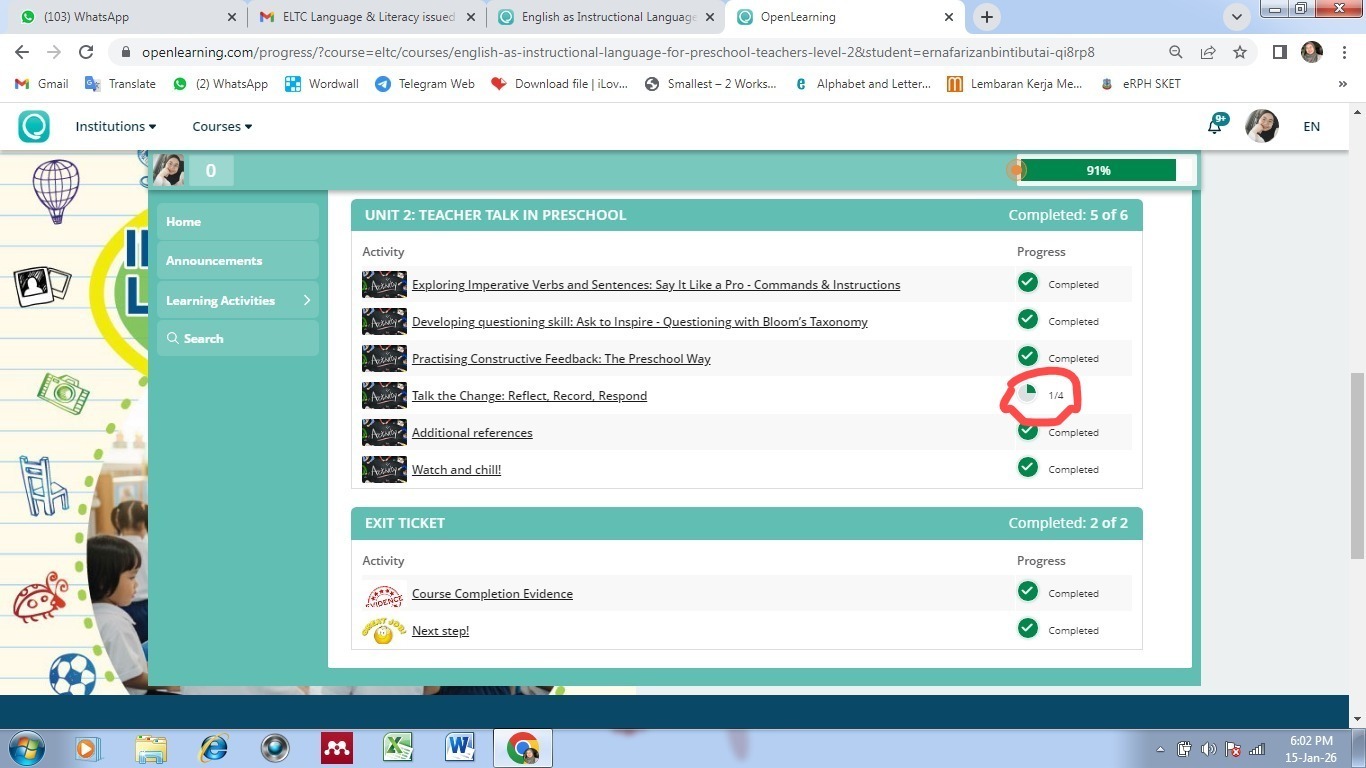Open Internet Explorer from the taskbar

click(213, 748)
